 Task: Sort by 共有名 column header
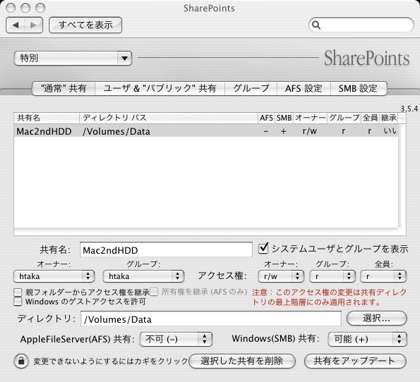click(47, 118)
